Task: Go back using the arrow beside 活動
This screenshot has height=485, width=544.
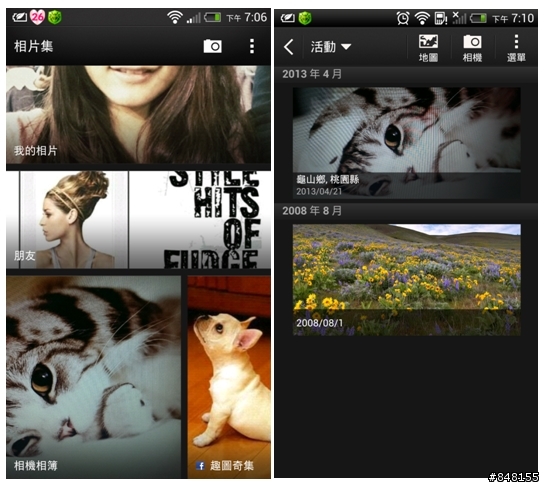Action: click(x=289, y=47)
